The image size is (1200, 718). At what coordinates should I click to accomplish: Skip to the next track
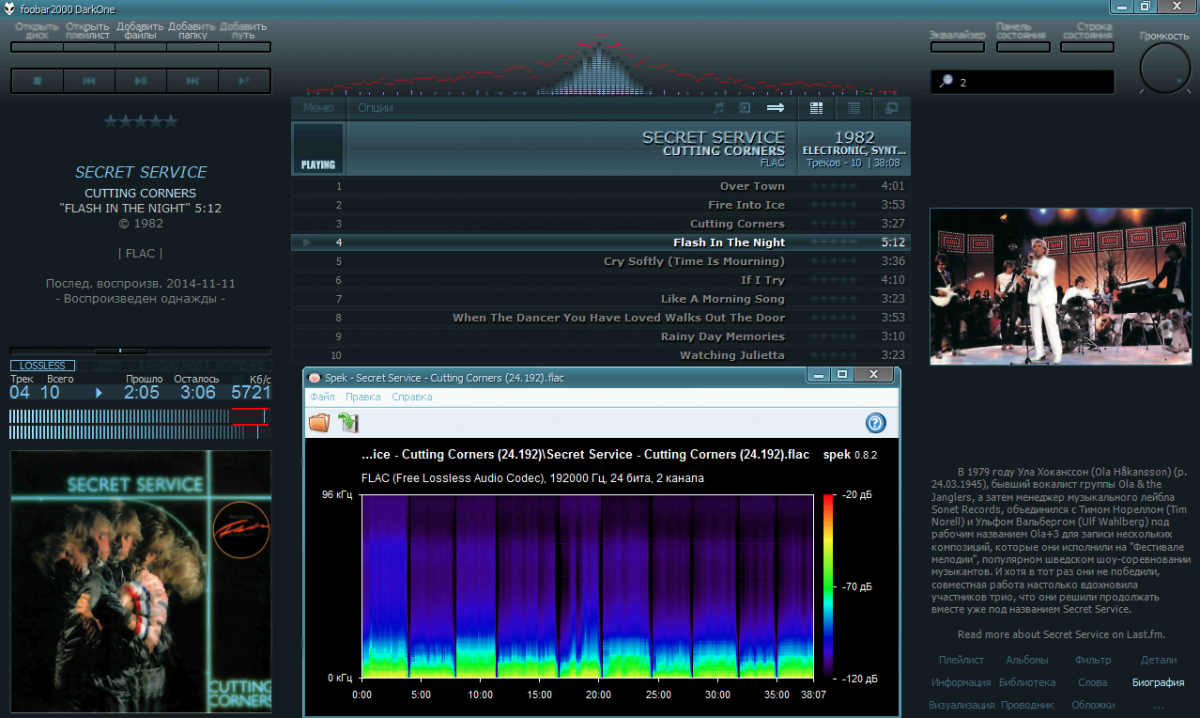[x=193, y=81]
